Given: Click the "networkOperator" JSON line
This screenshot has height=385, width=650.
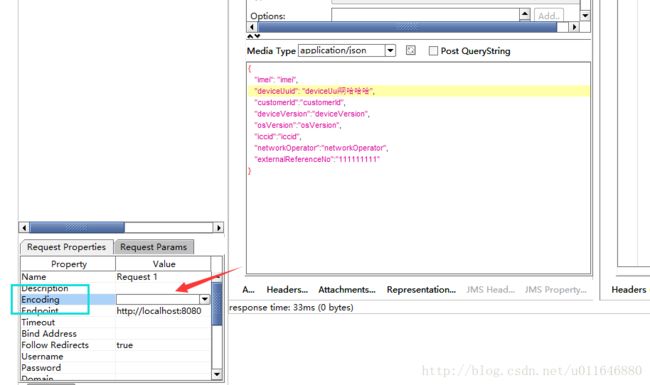Looking at the screenshot, I should pos(321,148).
